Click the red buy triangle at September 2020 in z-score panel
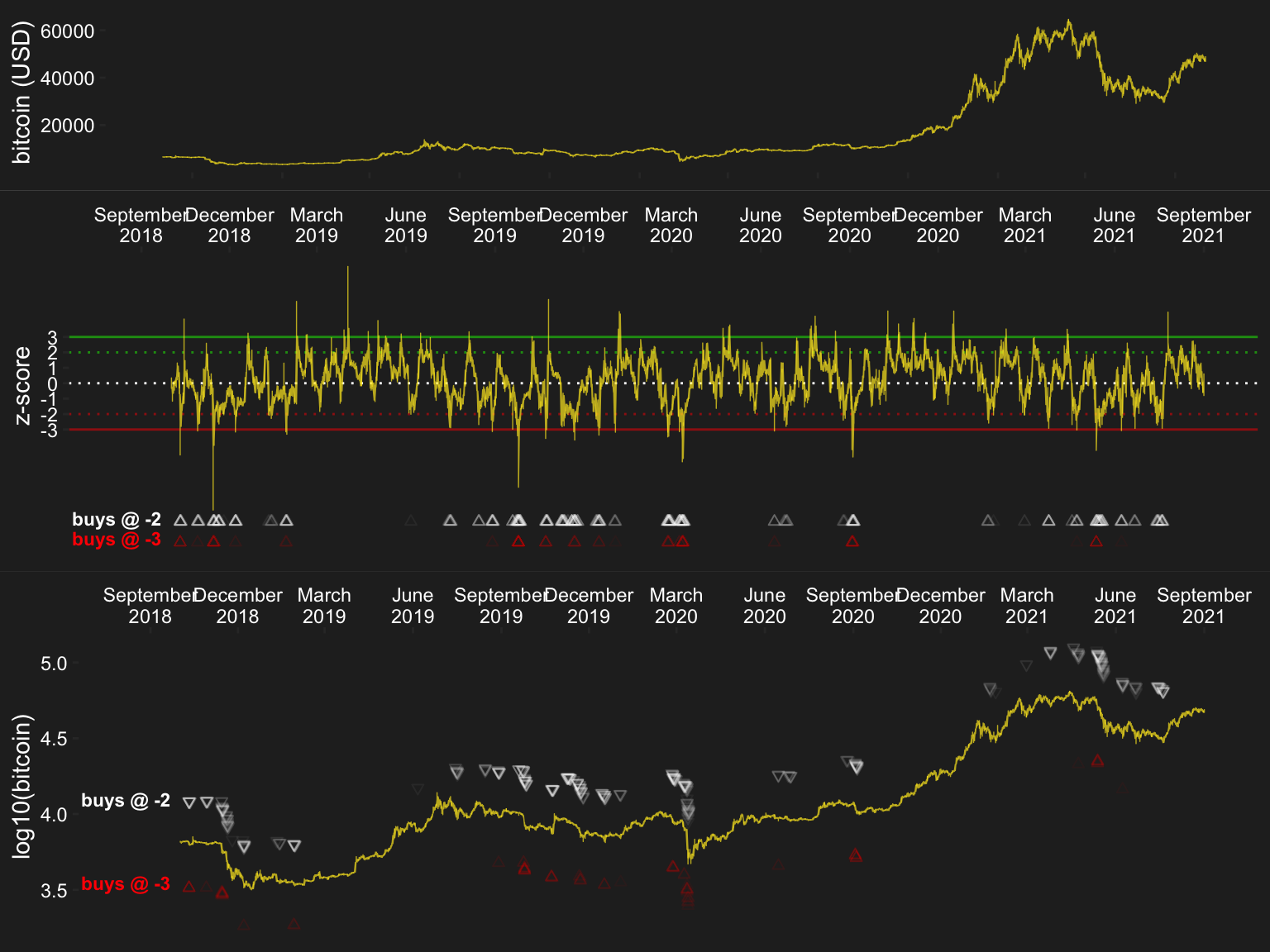Screen dimensions: 1270x952 (852, 541)
